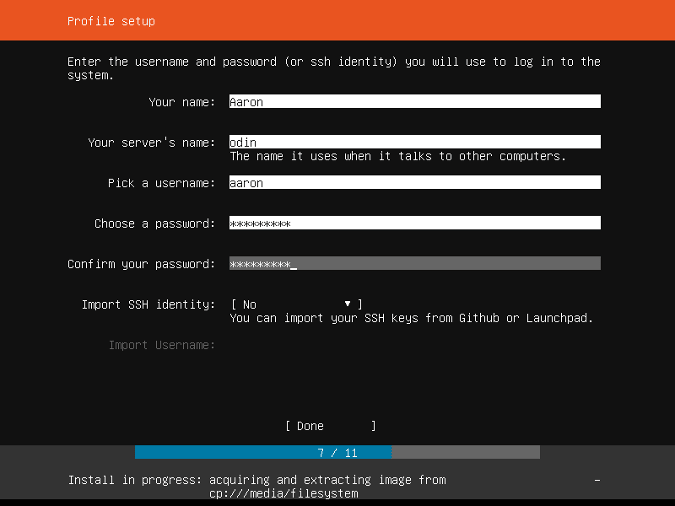Click the 'Pick a username:' label
This screenshot has height=506, width=675.
tap(161, 183)
